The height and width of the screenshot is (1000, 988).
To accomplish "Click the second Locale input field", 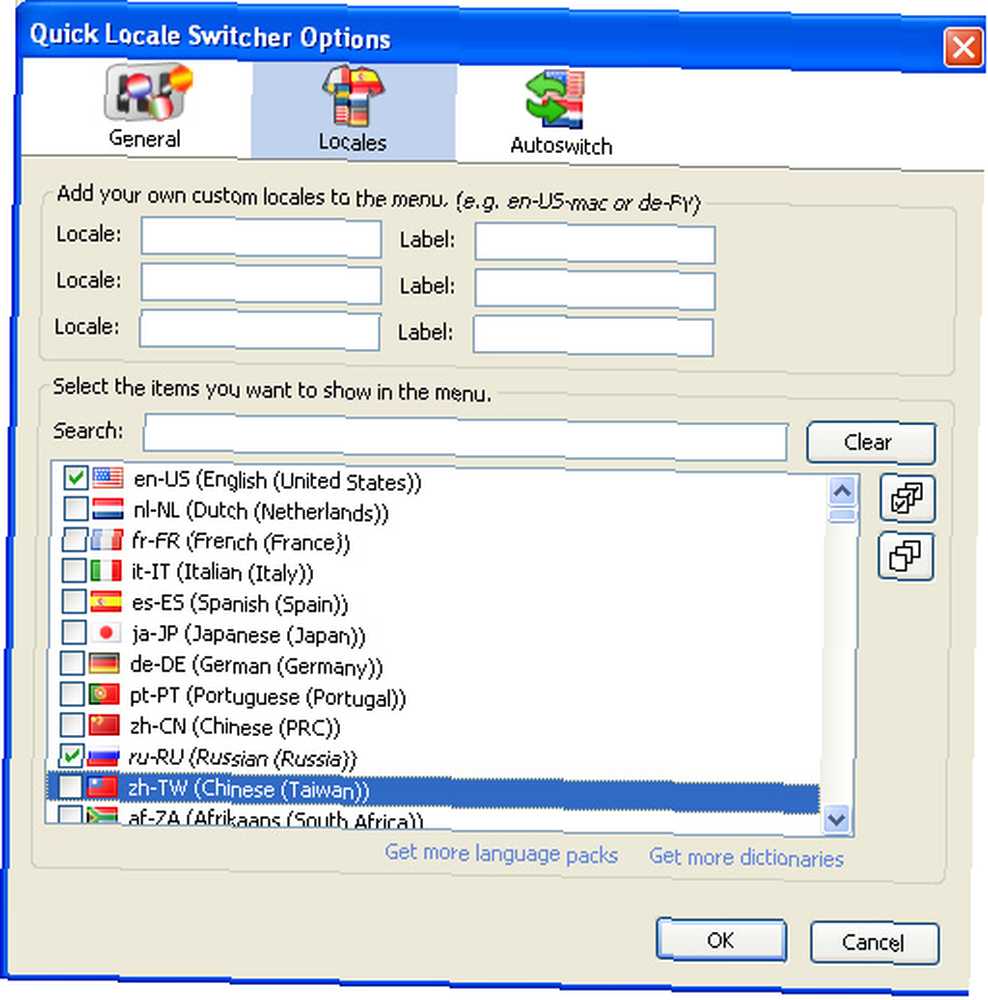I will coord(261,284).
